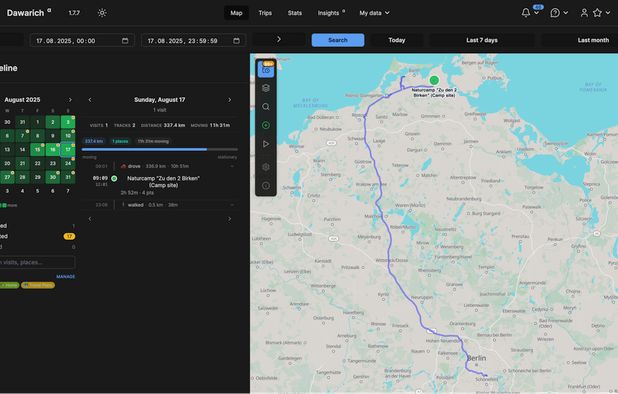
Task: Open dropdown arrow next to help icon
Action: coord(566,13)
